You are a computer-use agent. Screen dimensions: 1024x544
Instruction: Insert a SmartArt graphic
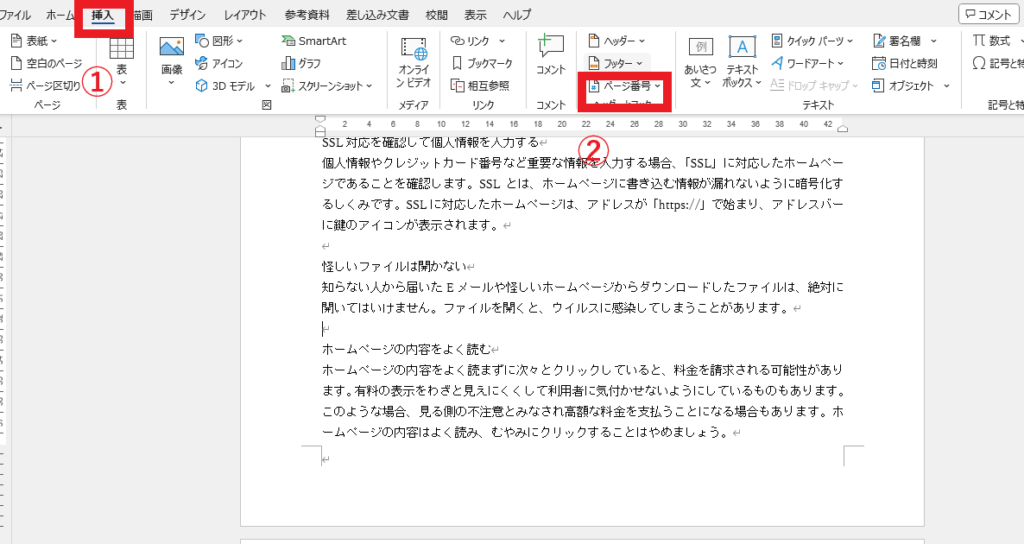(x=313, y=40)
